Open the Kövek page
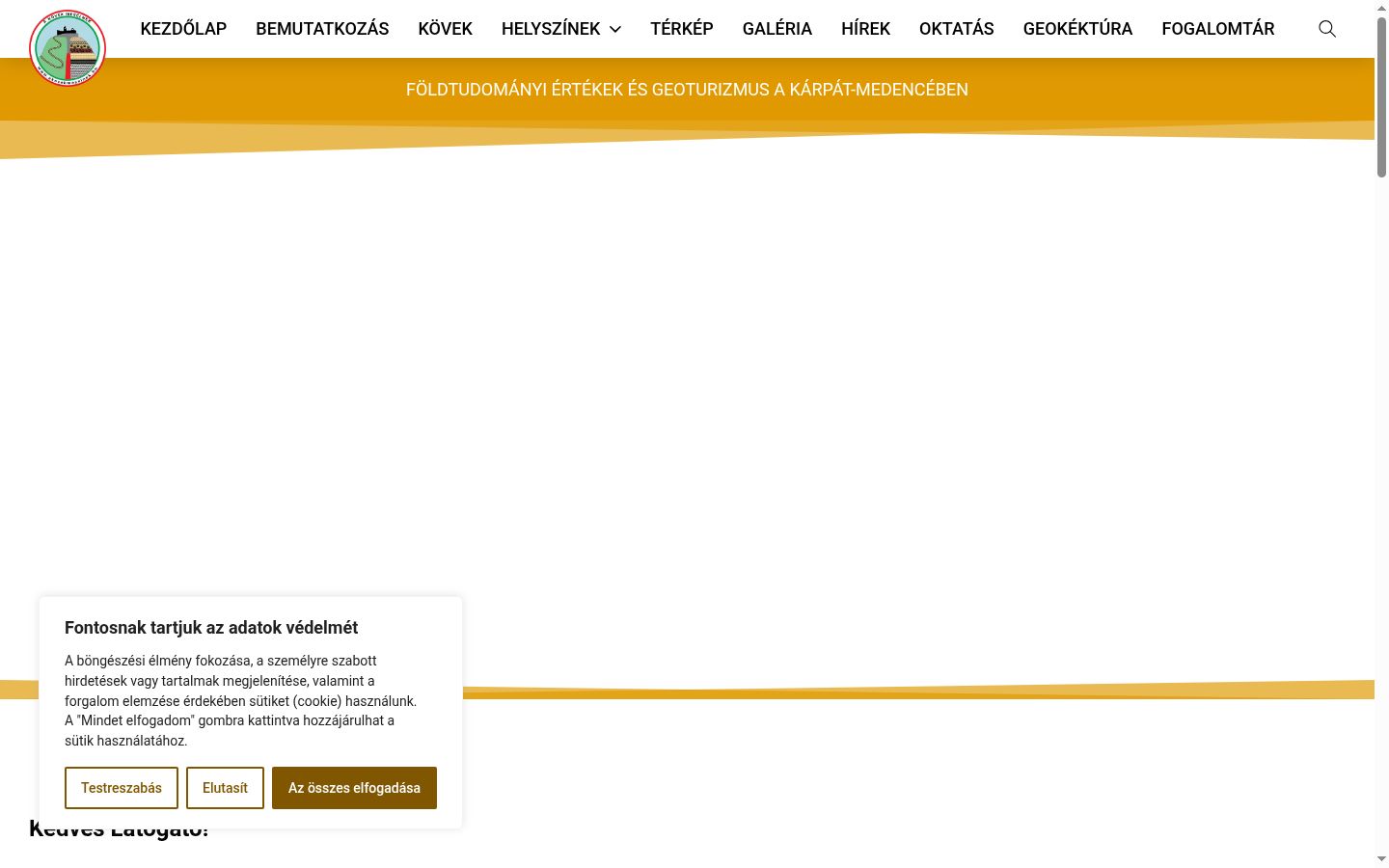Viewport: 1389px width, 868px height. pyautogui.click(x=446, y=29)
